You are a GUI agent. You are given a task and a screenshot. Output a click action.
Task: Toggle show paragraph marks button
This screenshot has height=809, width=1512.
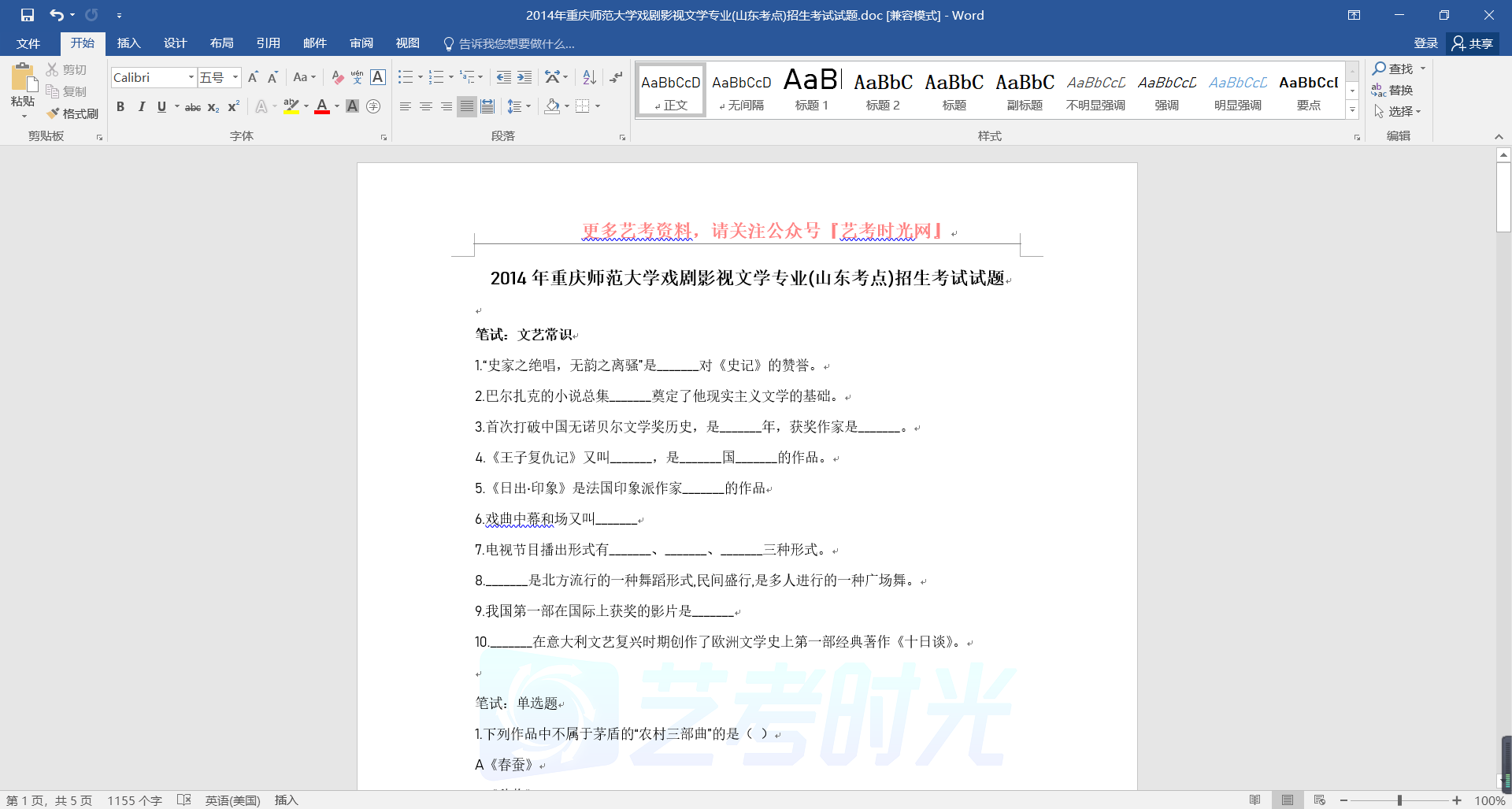coord(616,77)
